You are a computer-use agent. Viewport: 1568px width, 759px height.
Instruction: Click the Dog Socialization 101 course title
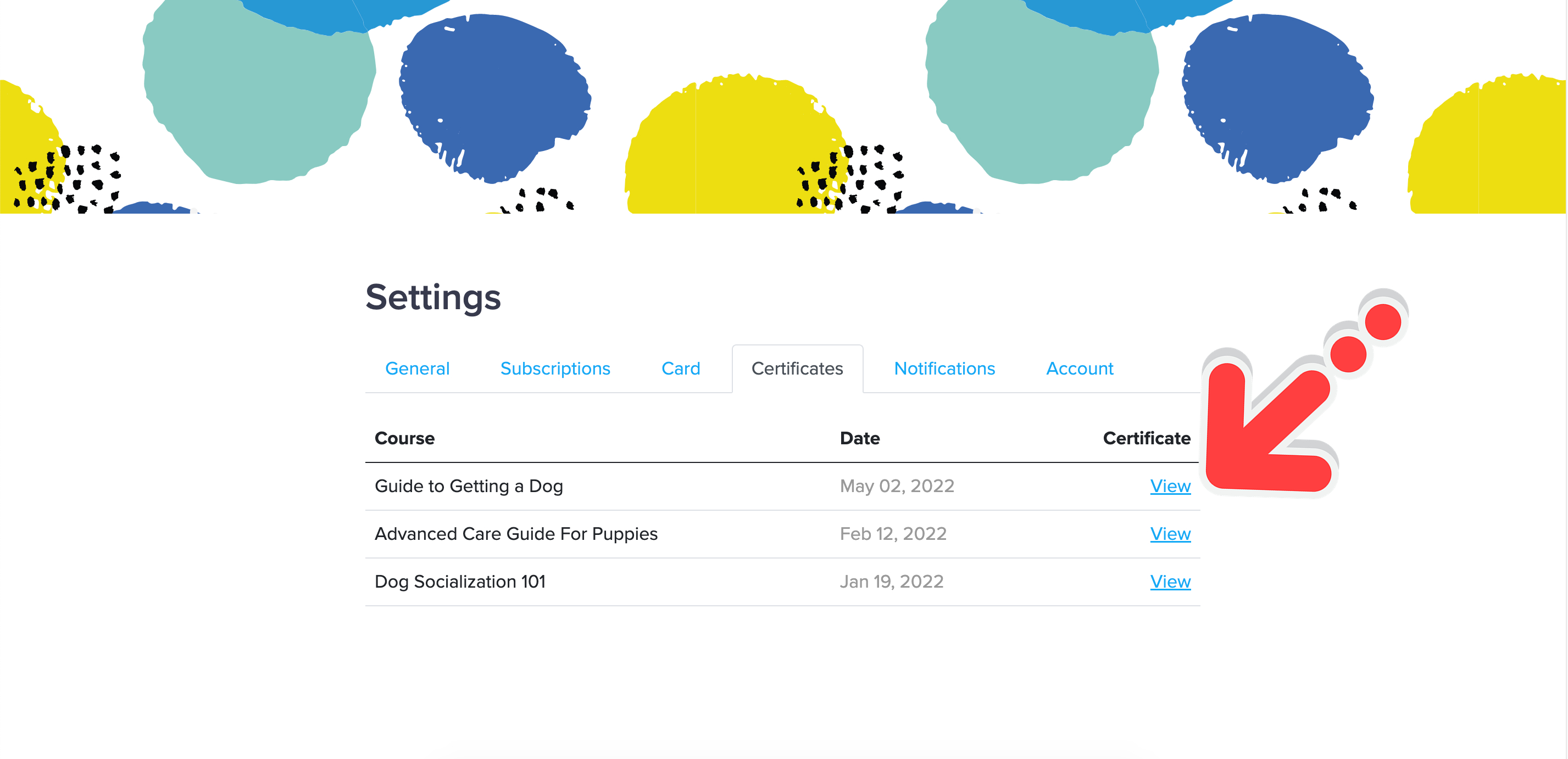[459, 581]
